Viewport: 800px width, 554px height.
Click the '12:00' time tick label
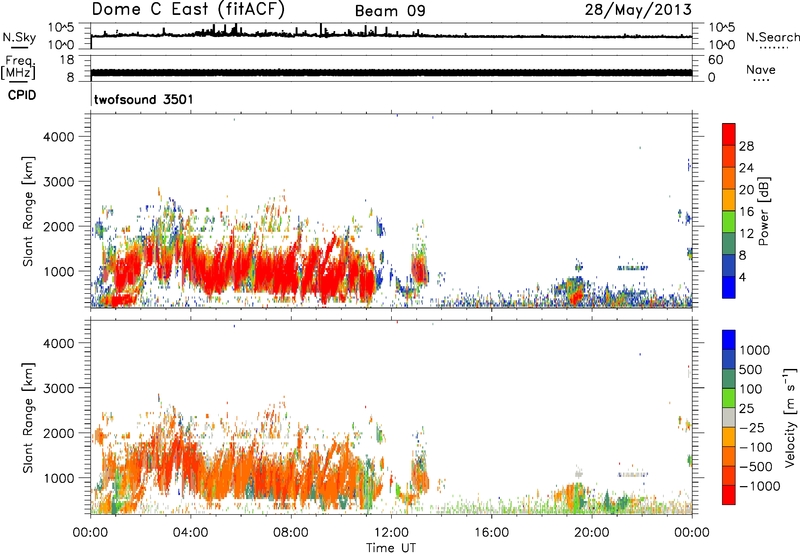point(391,533)
